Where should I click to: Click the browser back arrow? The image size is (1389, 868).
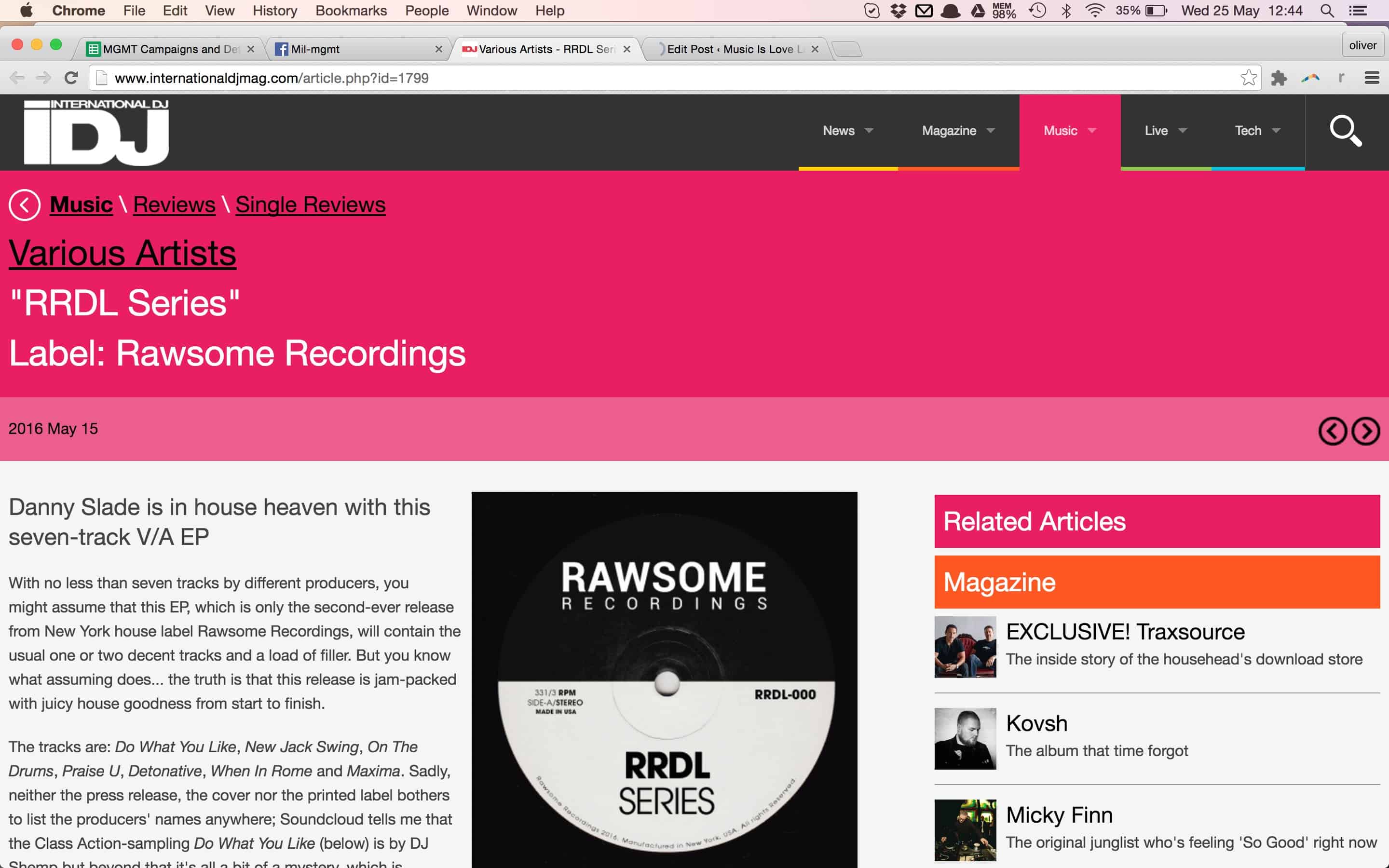[17, 78]
